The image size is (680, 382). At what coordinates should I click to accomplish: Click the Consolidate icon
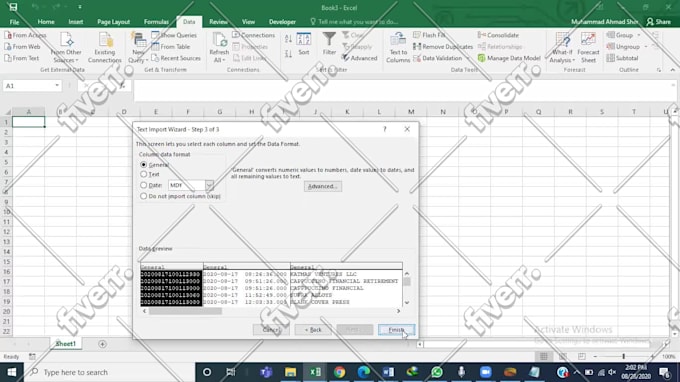[x=482, y=35]
